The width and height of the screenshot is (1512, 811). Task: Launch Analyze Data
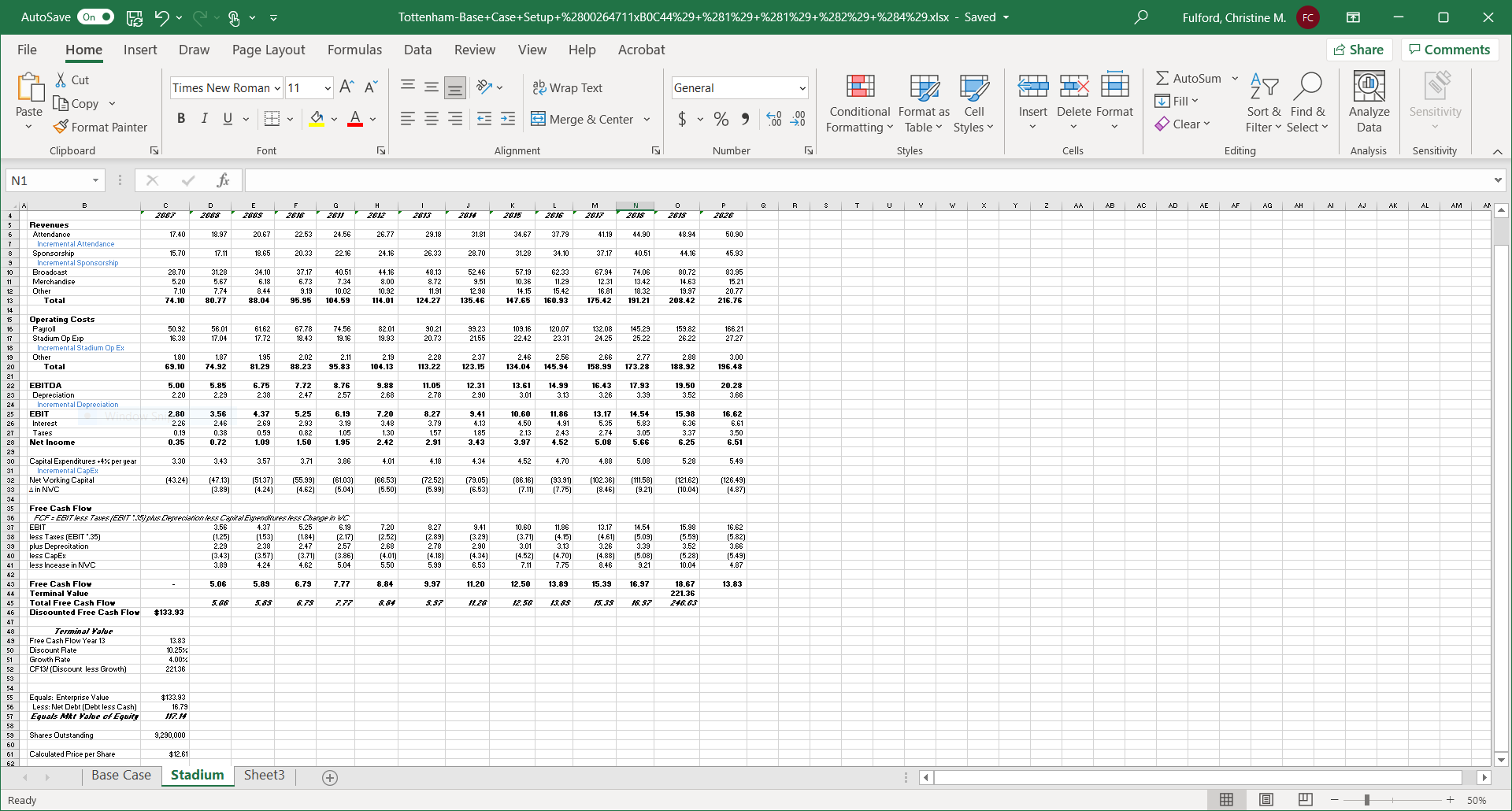pos(1368,102)
